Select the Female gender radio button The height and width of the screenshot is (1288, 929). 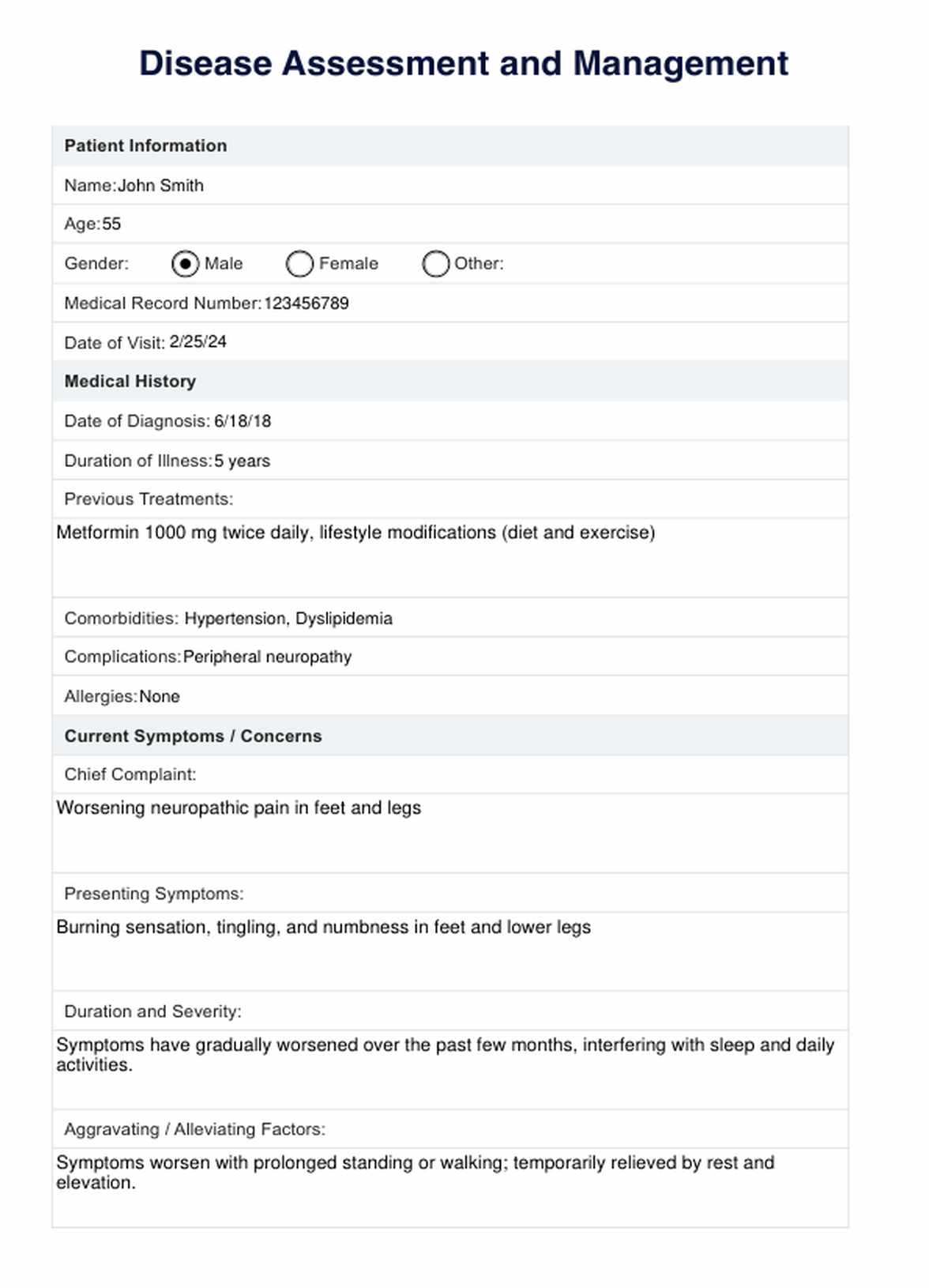tap(299, 264)
